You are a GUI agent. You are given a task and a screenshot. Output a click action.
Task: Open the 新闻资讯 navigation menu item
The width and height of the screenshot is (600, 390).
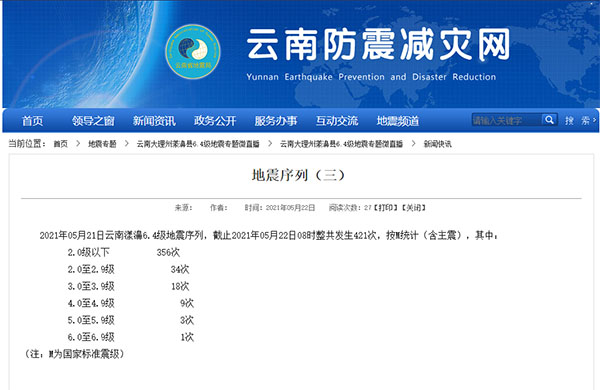coord(154,121)
